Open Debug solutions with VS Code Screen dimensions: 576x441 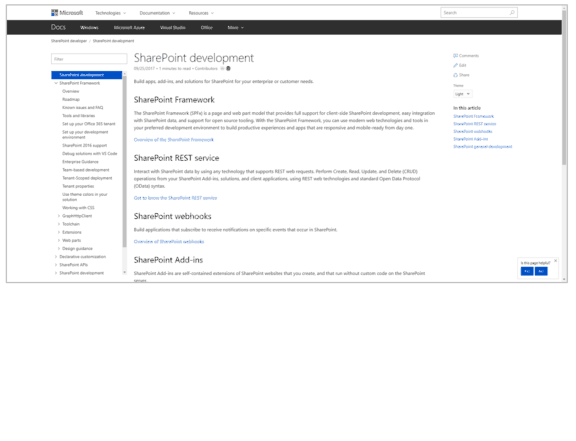tap(90, 154)
